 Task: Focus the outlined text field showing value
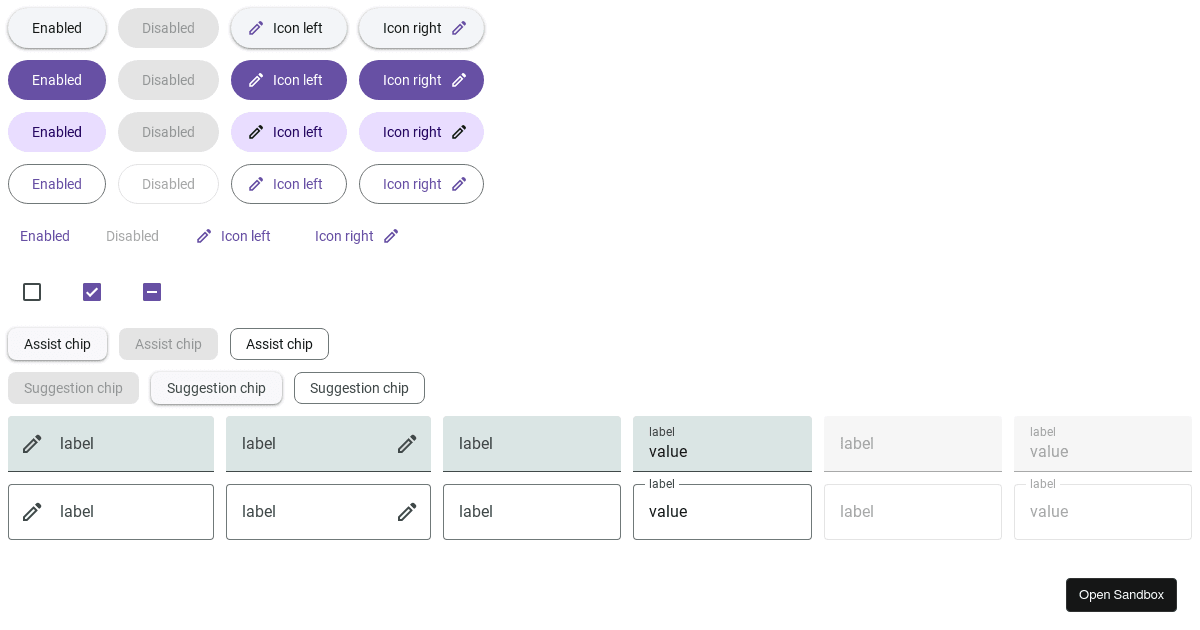722,512
